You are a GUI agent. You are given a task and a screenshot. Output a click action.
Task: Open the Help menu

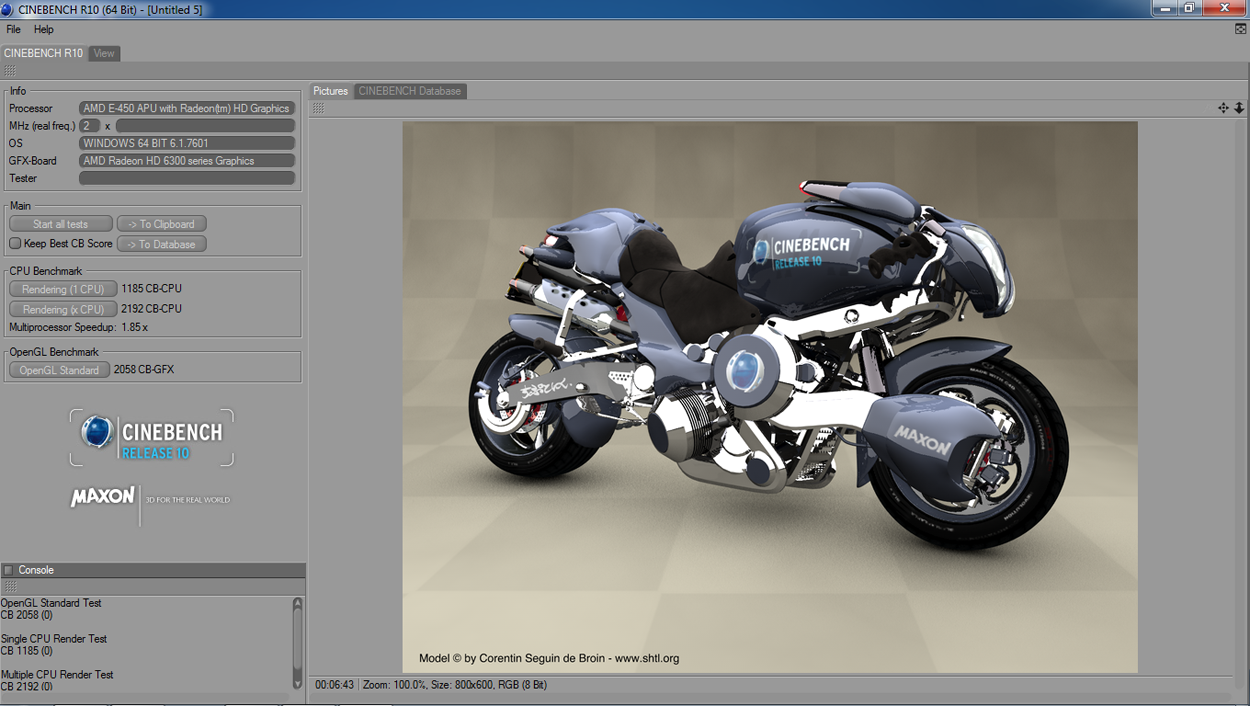[44, 29]
